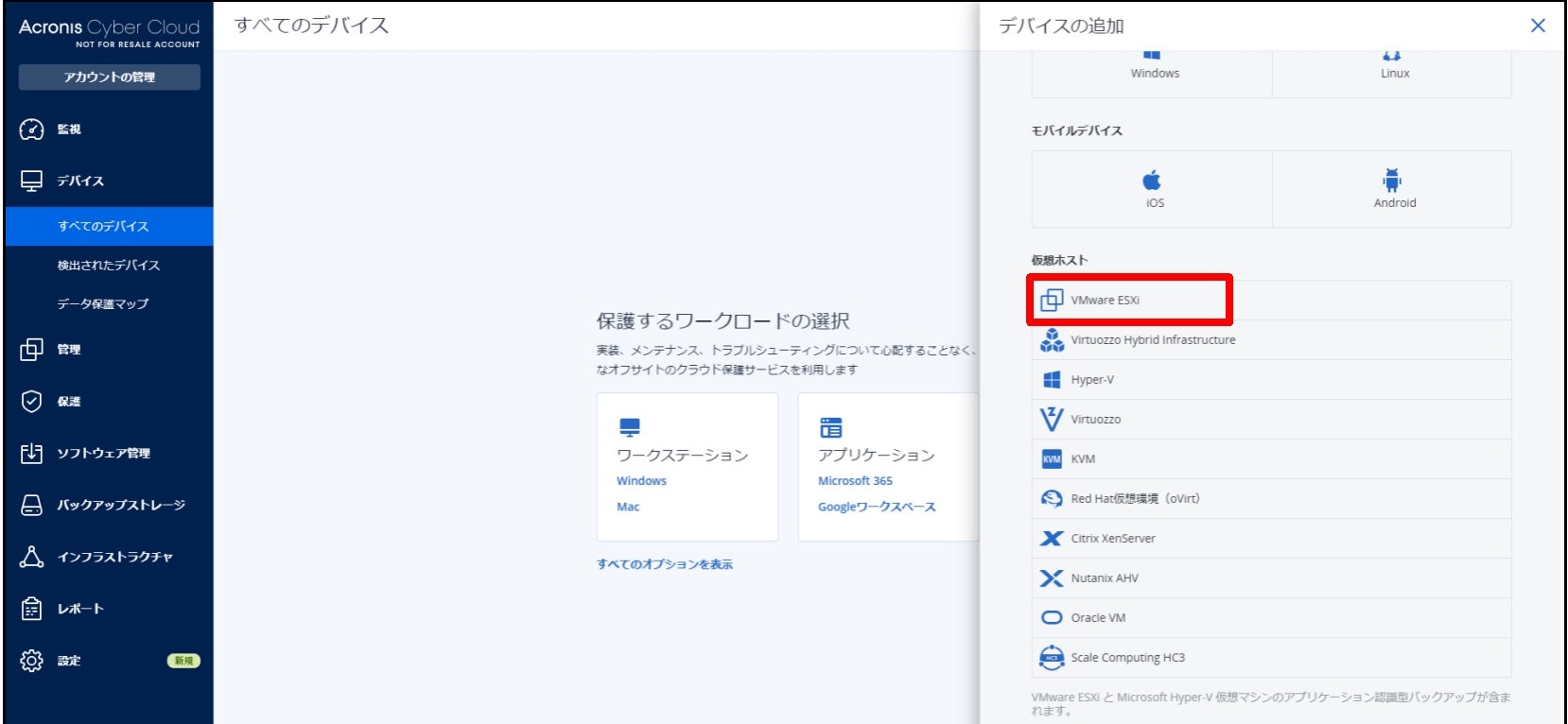Select the iOS Apple icon

(1151, 180)
